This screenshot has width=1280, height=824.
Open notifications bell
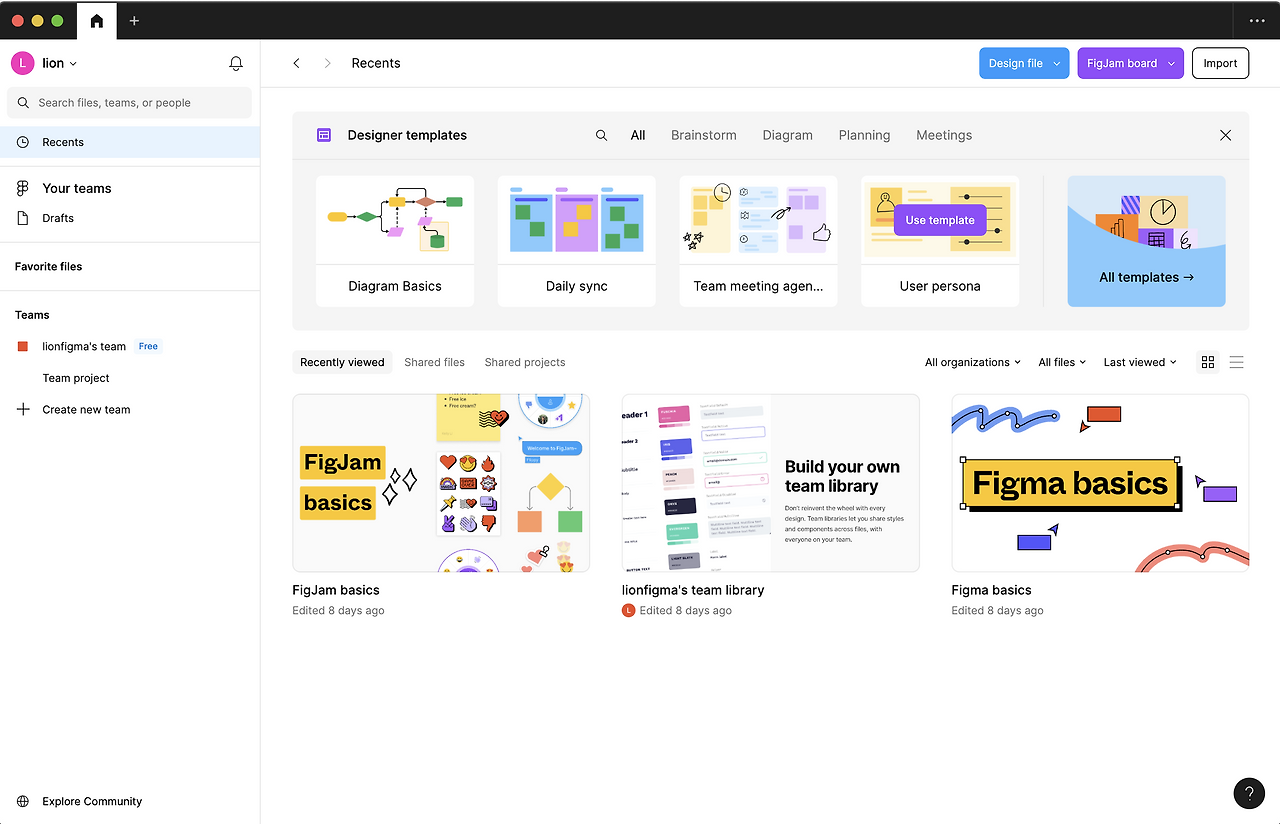click(x=236, y=63)
